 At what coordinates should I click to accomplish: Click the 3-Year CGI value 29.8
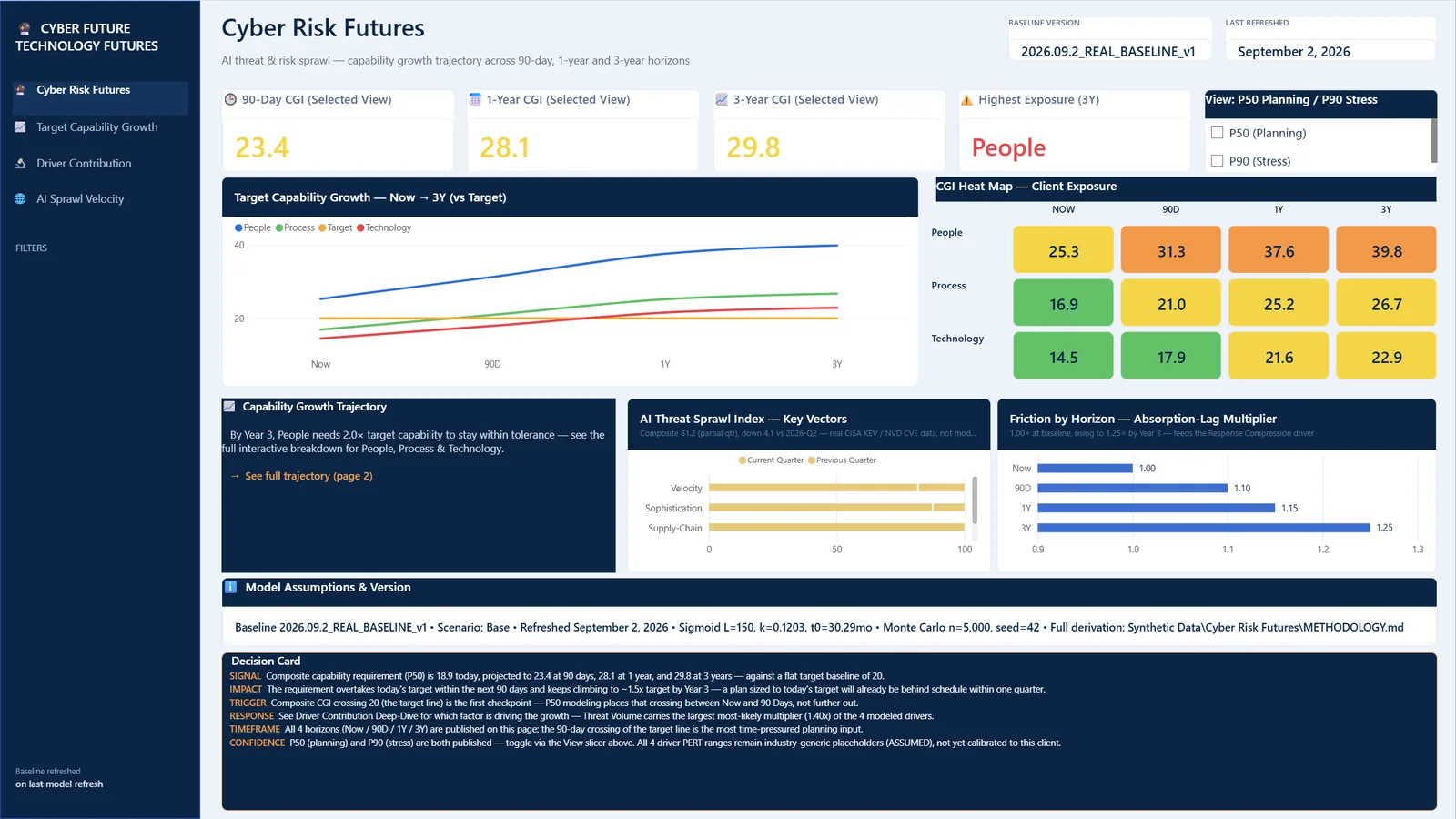pyautogui.click(x=753, y=147)
